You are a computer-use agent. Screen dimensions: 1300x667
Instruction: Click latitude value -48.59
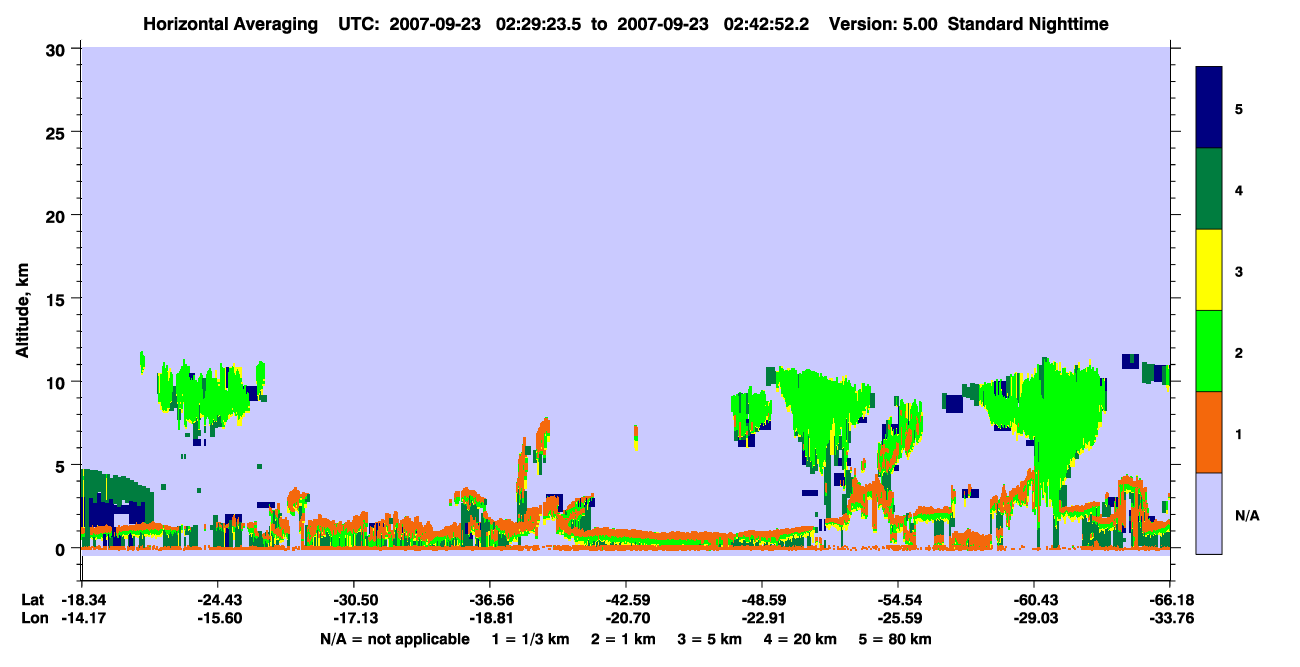pyautogui.click(x=762, y=600)
